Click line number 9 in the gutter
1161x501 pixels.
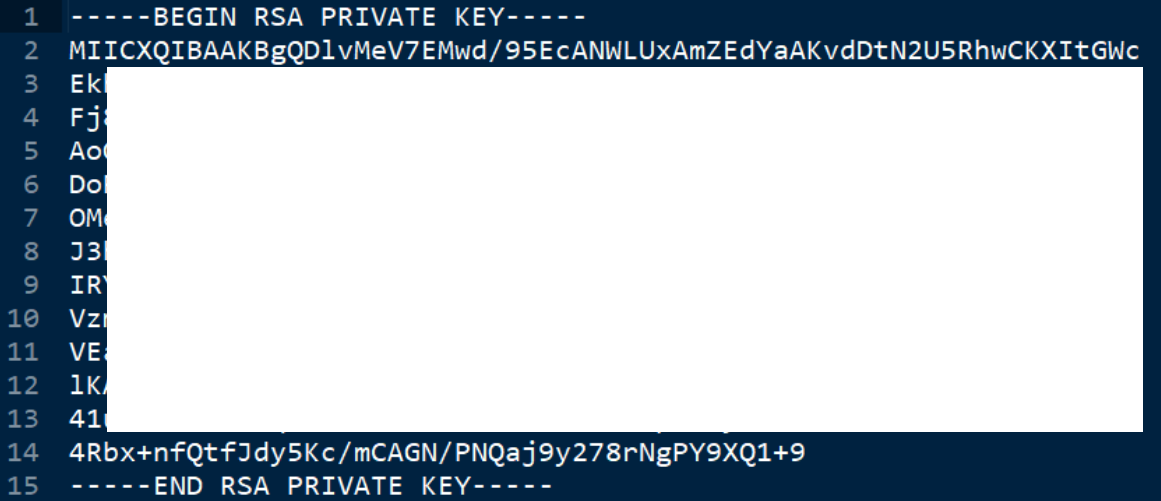(30, 286)
